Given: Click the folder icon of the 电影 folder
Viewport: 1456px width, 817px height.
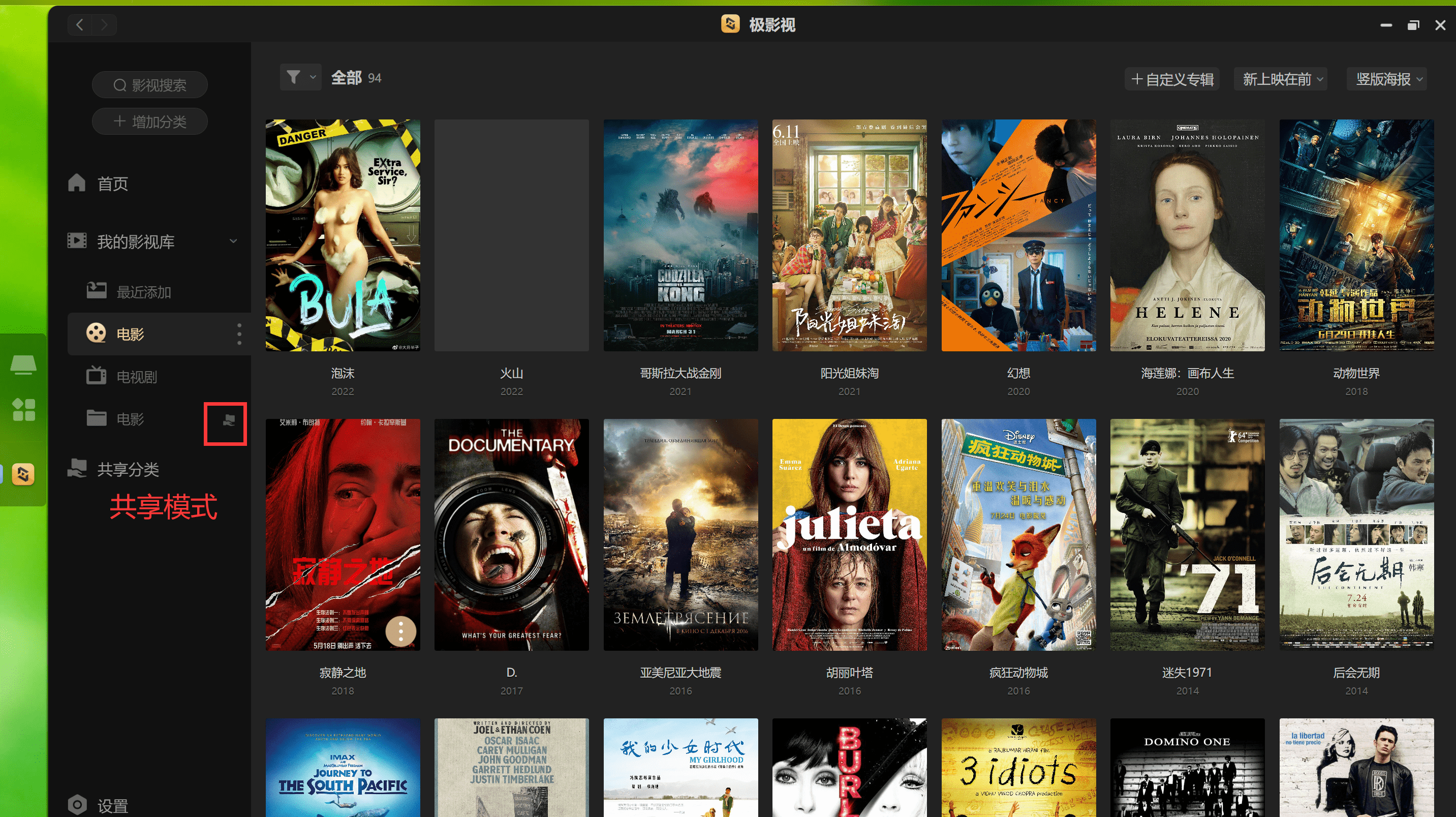Looking at the screenshot, I should click(96, 418).
